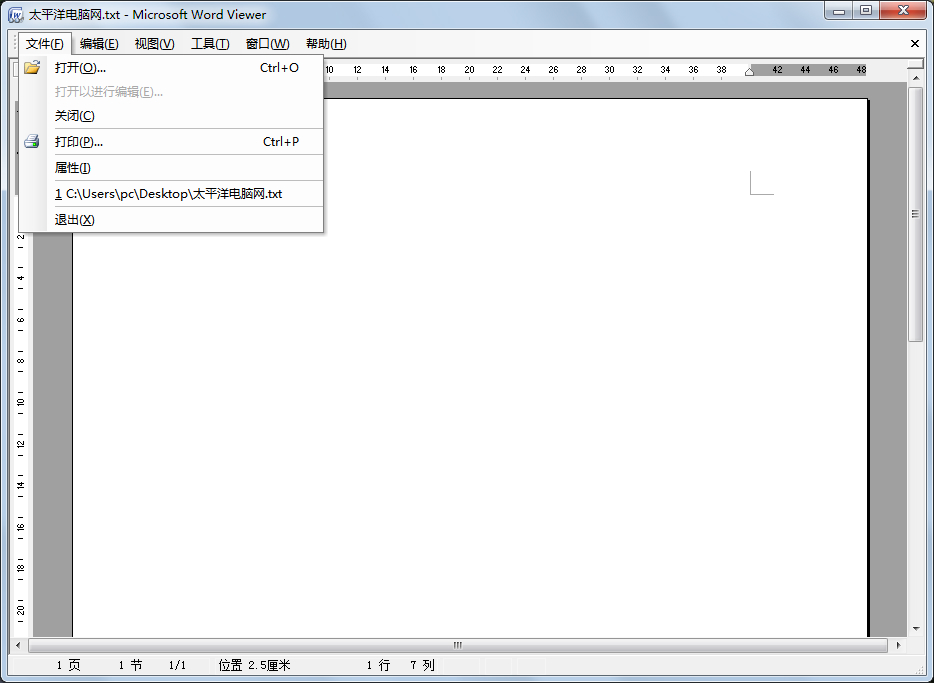Click the window resize grip corner
Image resolution: width=934 pixels, height=683 pixels.
tap(919, 669)
